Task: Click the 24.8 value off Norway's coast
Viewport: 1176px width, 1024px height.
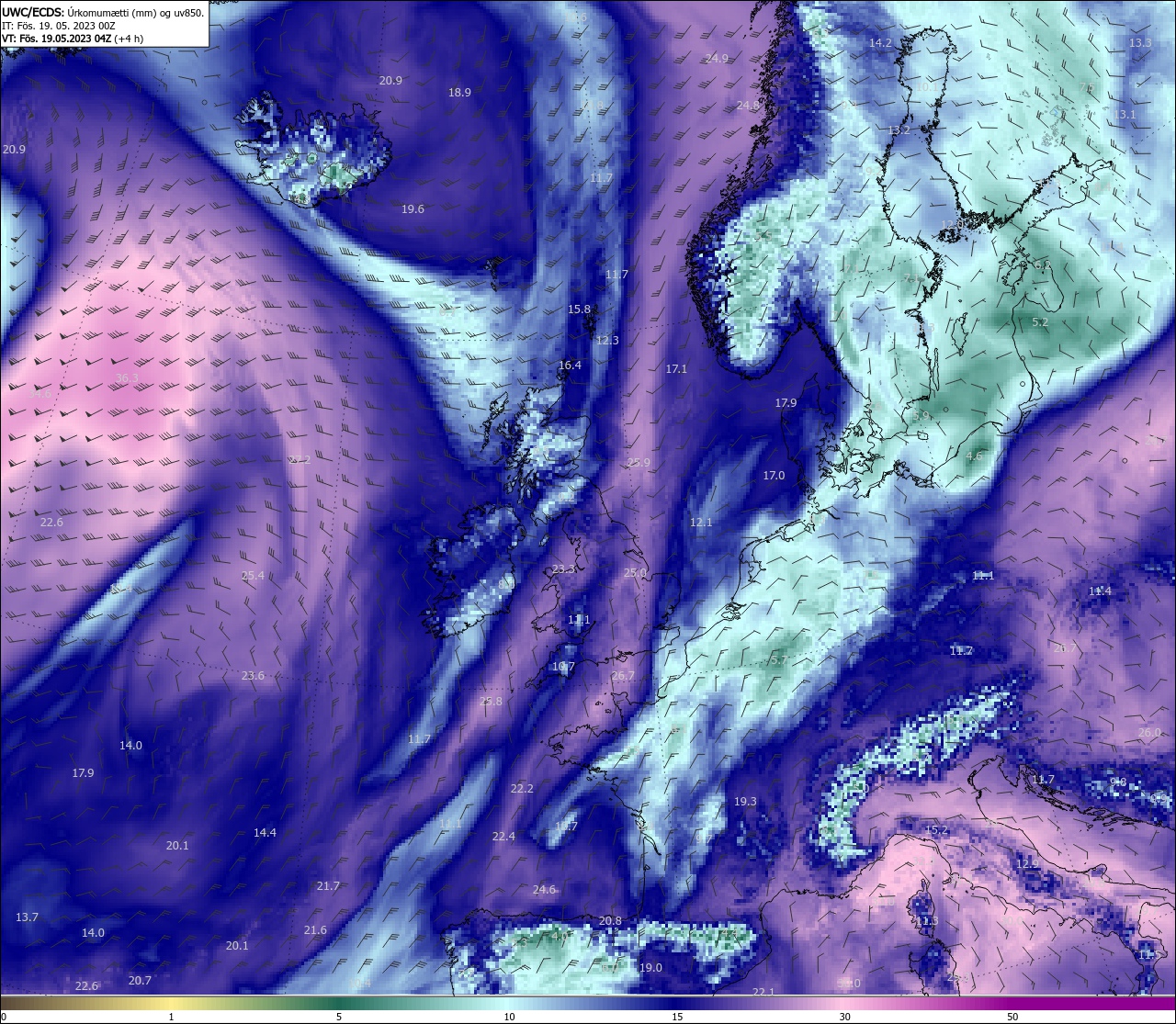Action: [x=748, y=106]
